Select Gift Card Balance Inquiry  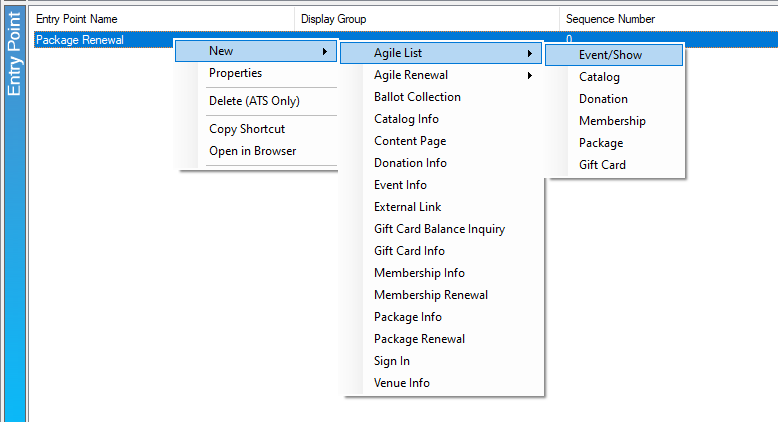(x=441, y=229)
